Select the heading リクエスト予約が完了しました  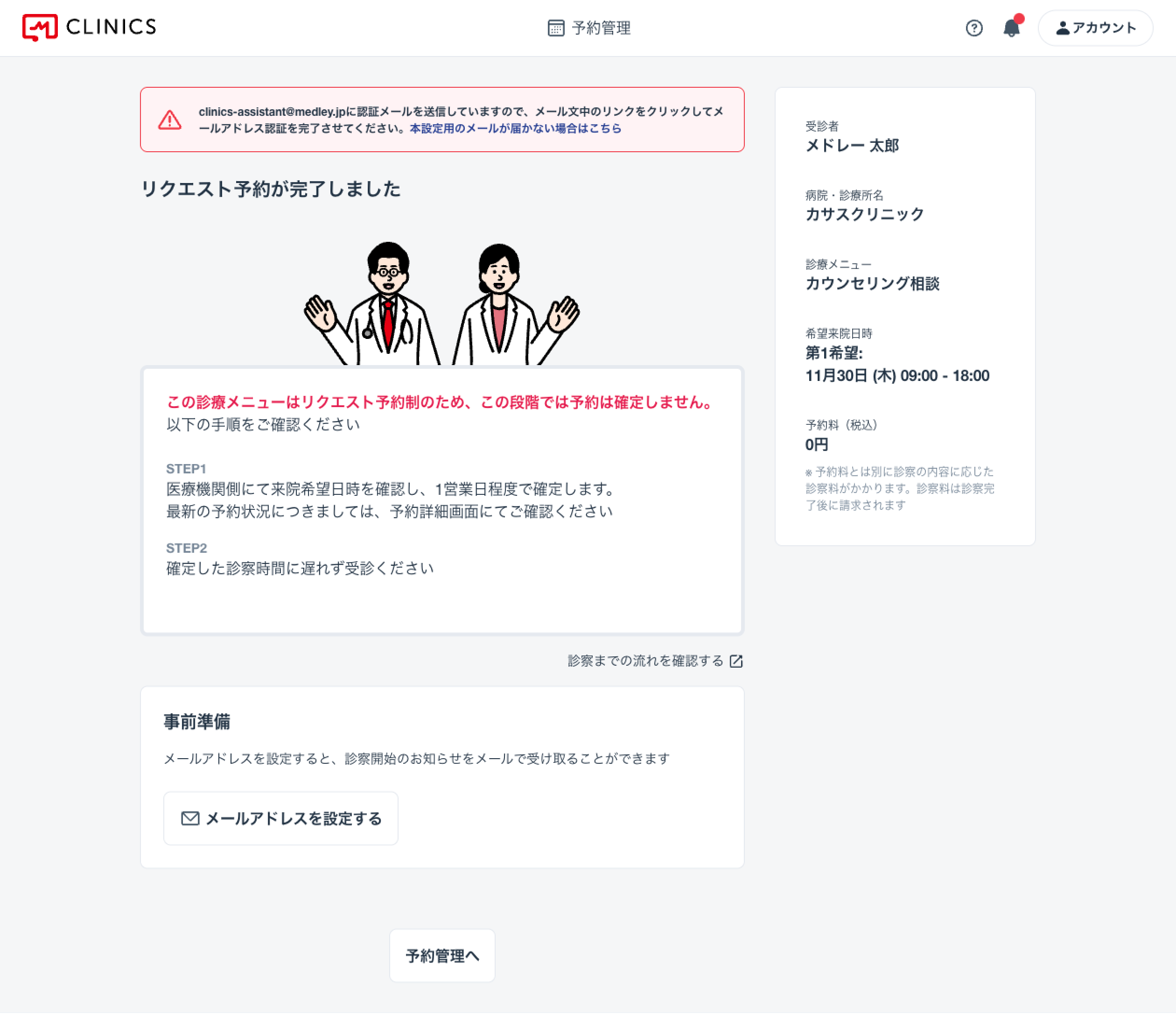pos(271,189)
